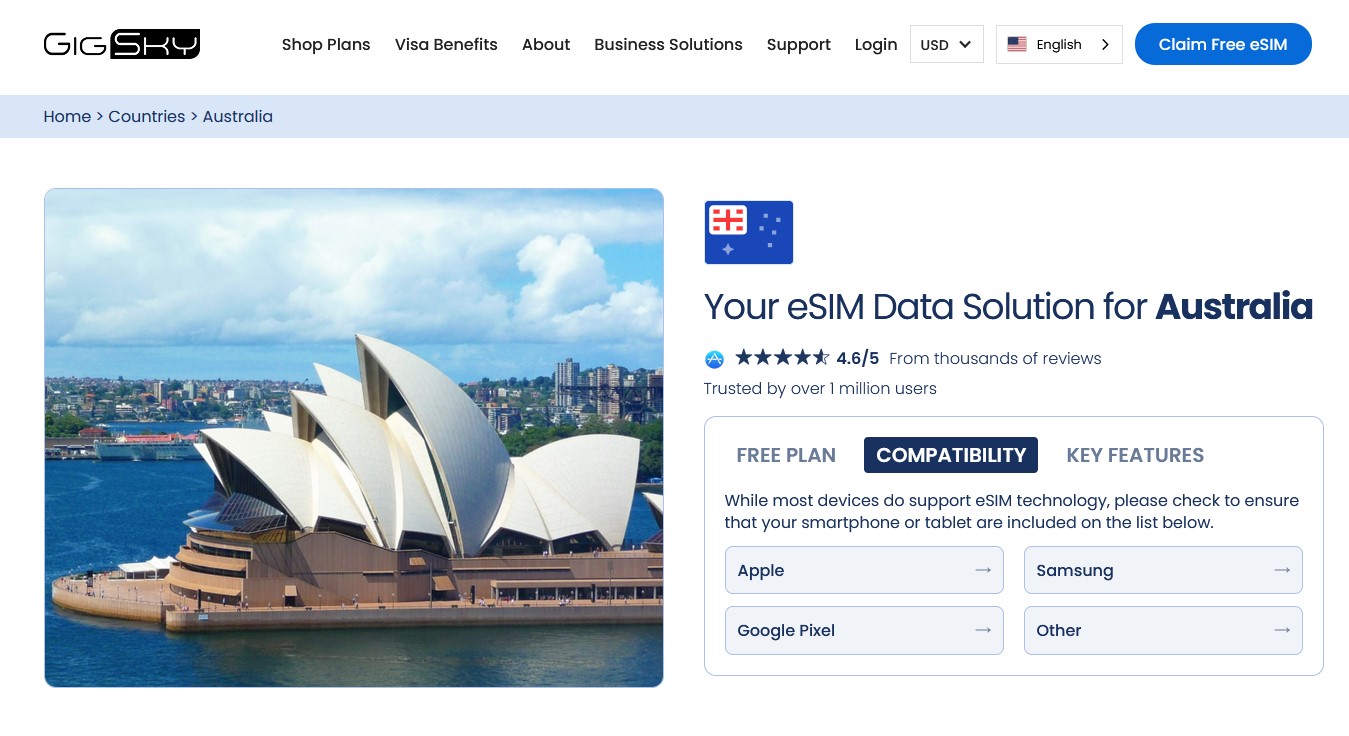Click the US flag language icon
The image size is (1349, 736).
(1017, 44)
